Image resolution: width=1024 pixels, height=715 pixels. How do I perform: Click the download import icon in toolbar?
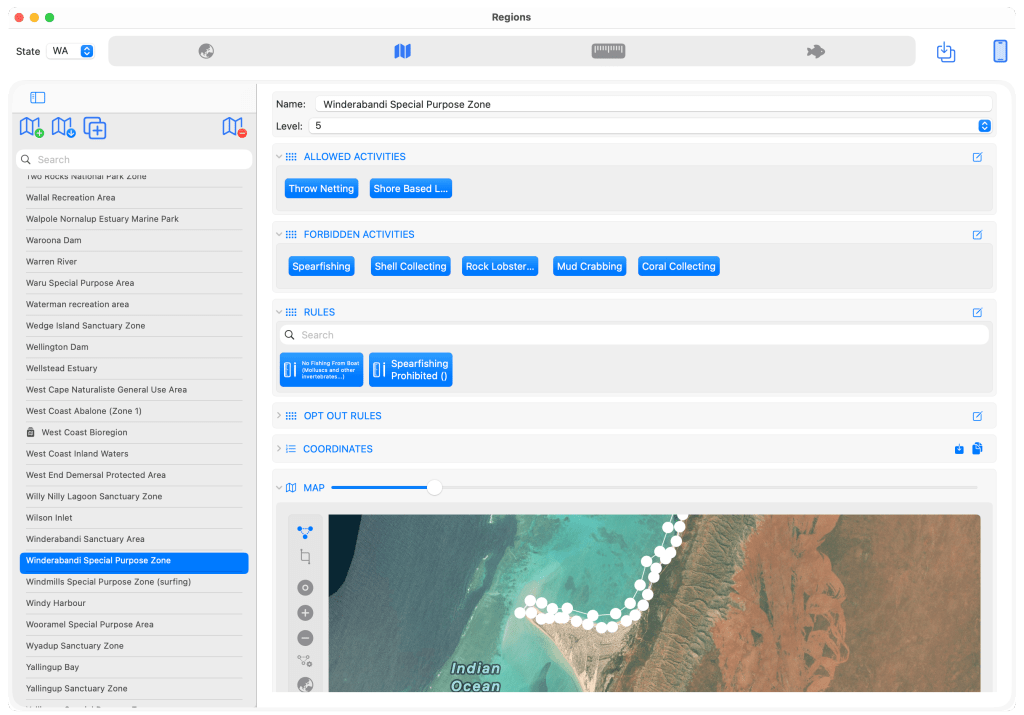pos(946,51)
